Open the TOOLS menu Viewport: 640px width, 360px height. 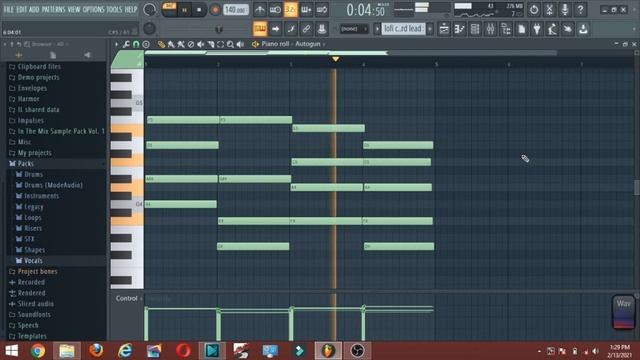(114, 9)
